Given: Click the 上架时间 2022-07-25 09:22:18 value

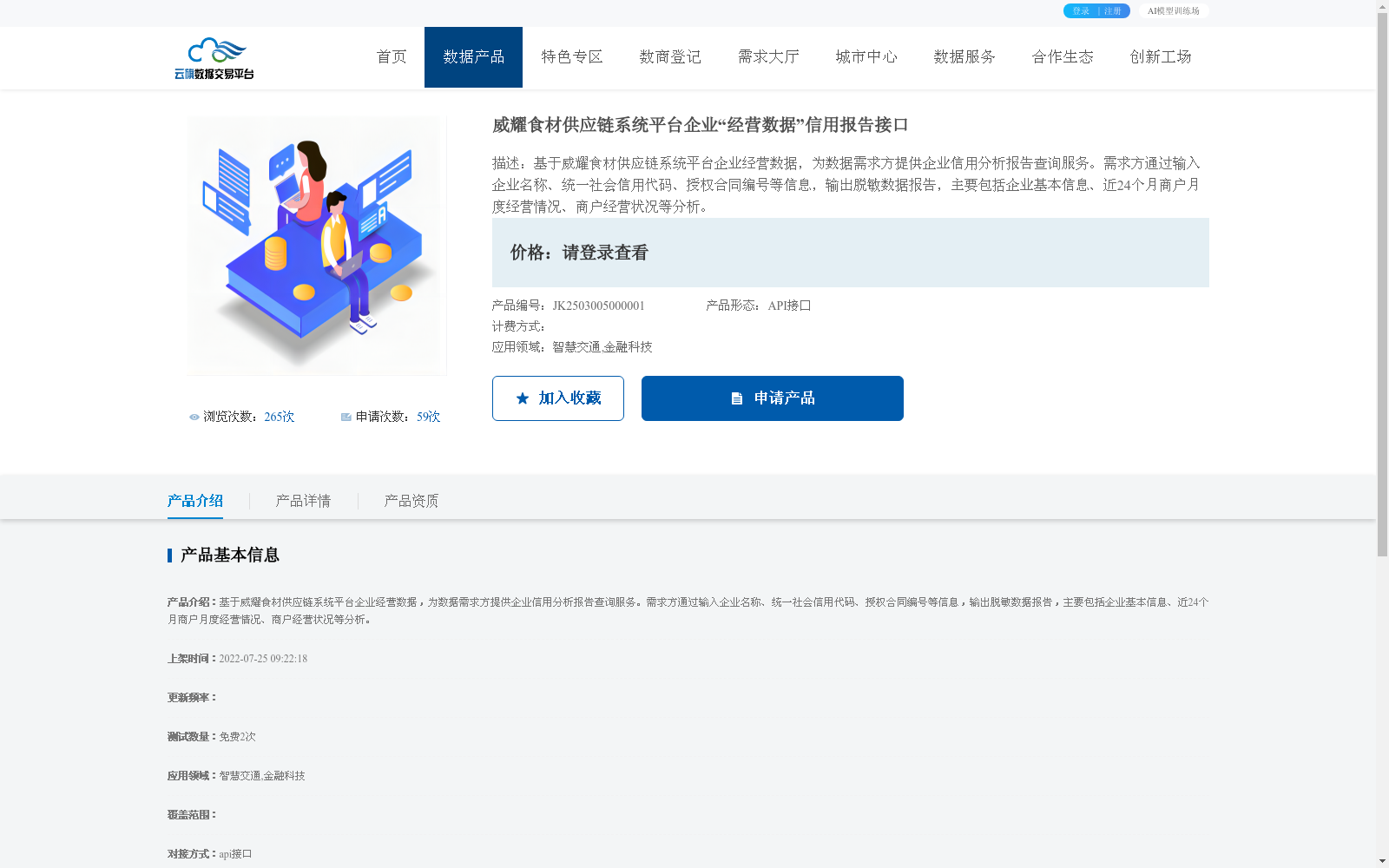Looking at the screenshot, I should click(x=263, y=659).
